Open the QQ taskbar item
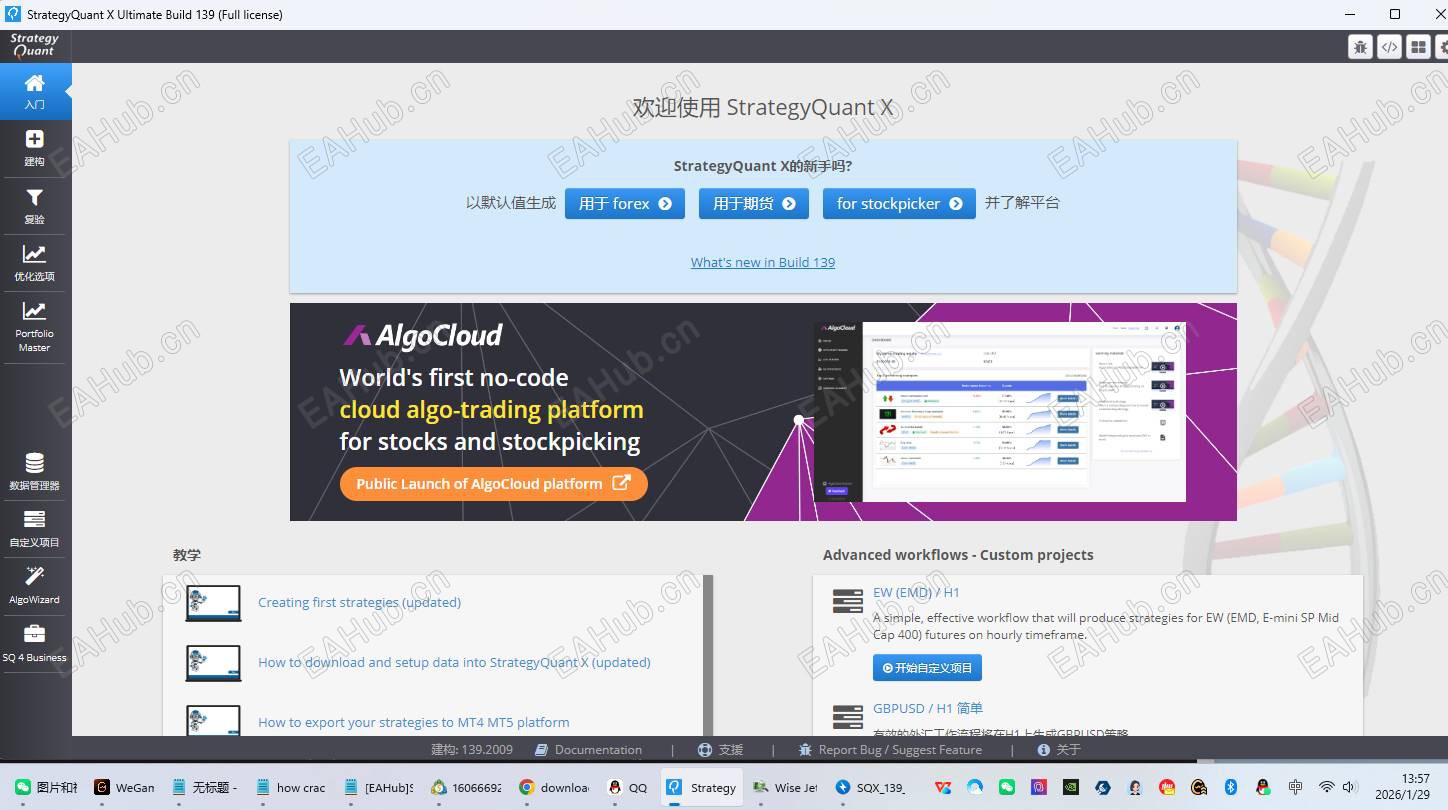 pos(628,788)
